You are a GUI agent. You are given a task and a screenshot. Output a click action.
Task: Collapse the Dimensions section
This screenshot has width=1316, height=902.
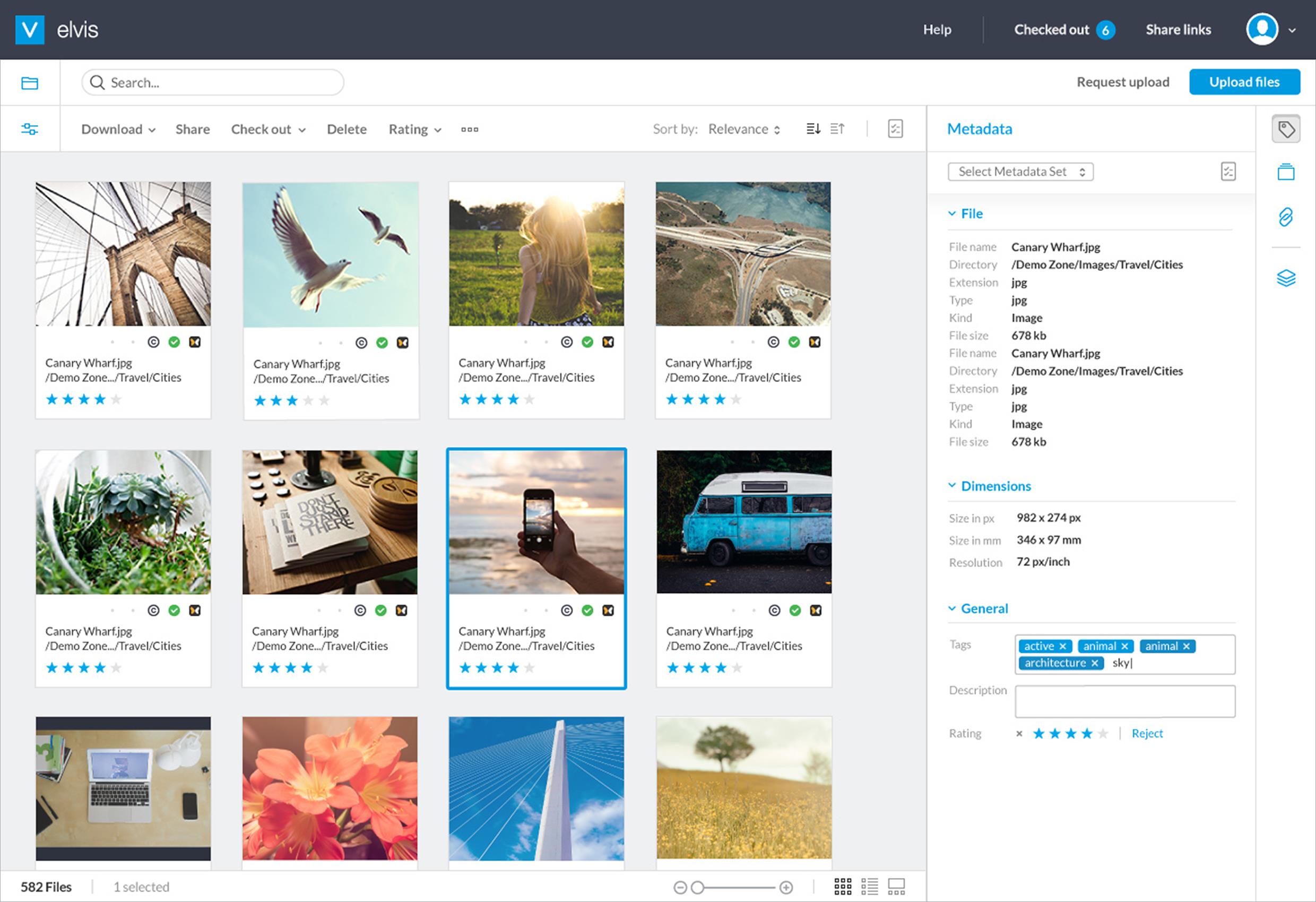point(952,486)
